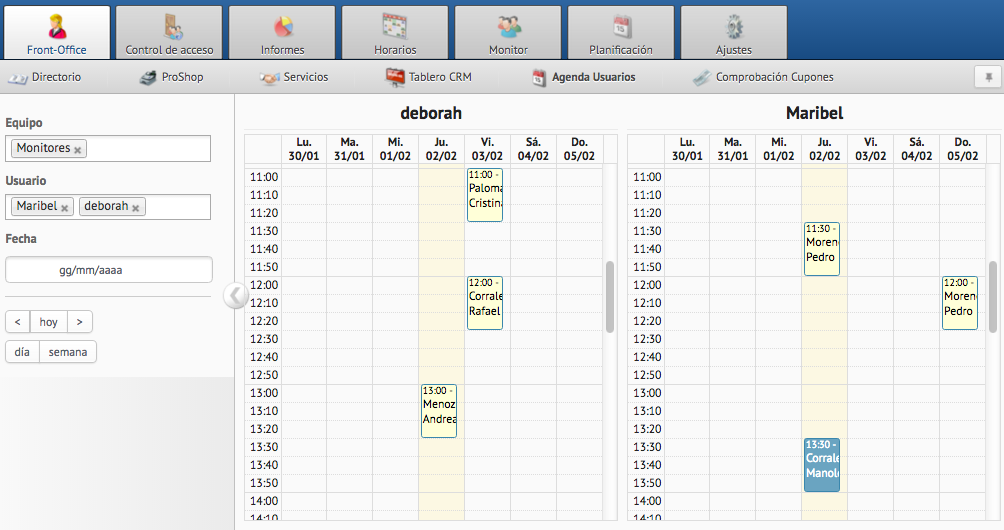The height and width of the screenshot is (530, 1004).
Task: Click the Maribel calendar heading
Action: pos(814,113)
